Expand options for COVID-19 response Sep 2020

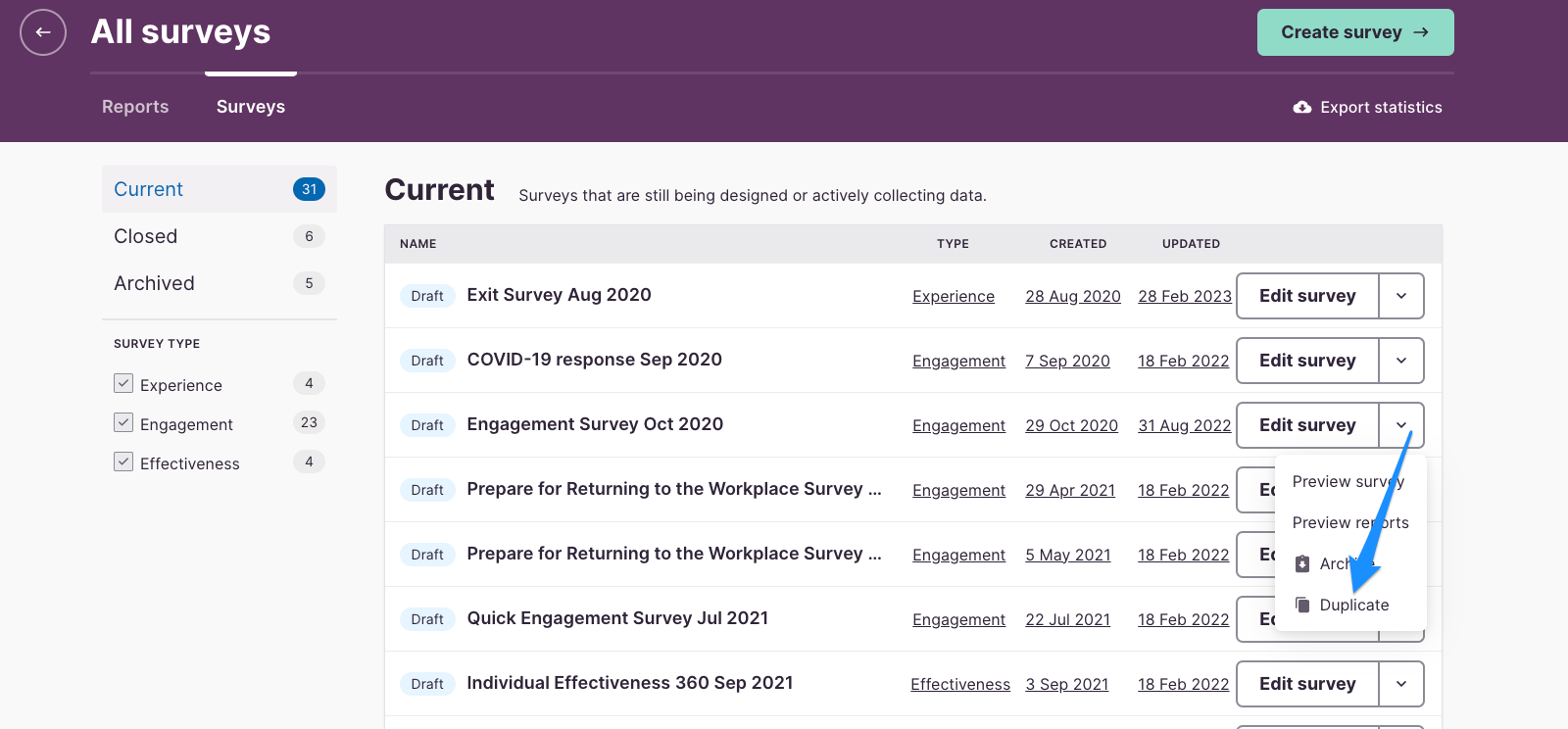tap(1401, 361)
